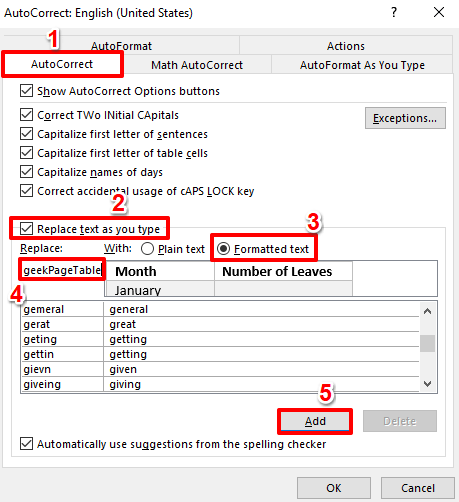Viewport: 459px width, 502px height.
Task: Uncheck Correct TWo INitial CApitals
Action: point(26,115)
